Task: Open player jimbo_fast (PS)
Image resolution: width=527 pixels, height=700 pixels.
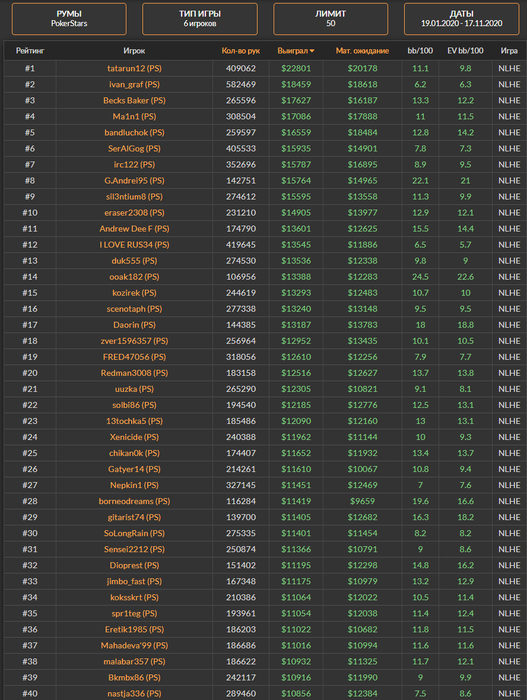Action: 134,582
